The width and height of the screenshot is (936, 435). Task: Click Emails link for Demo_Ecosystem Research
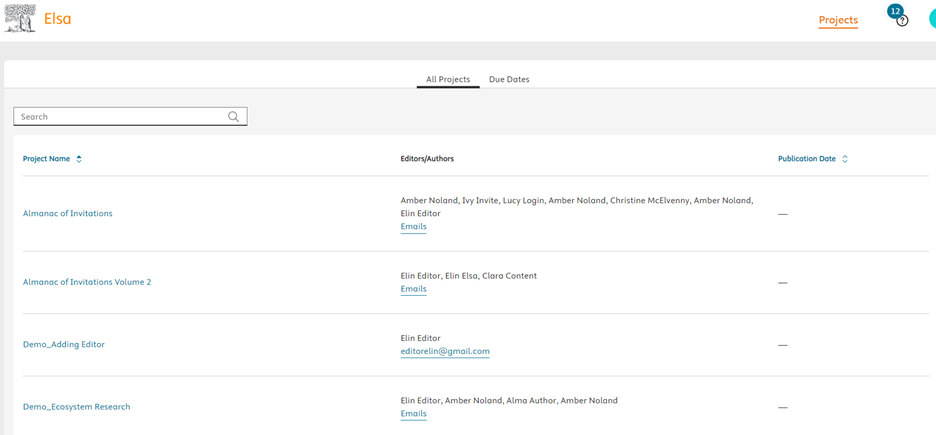(x=413, y=414)
